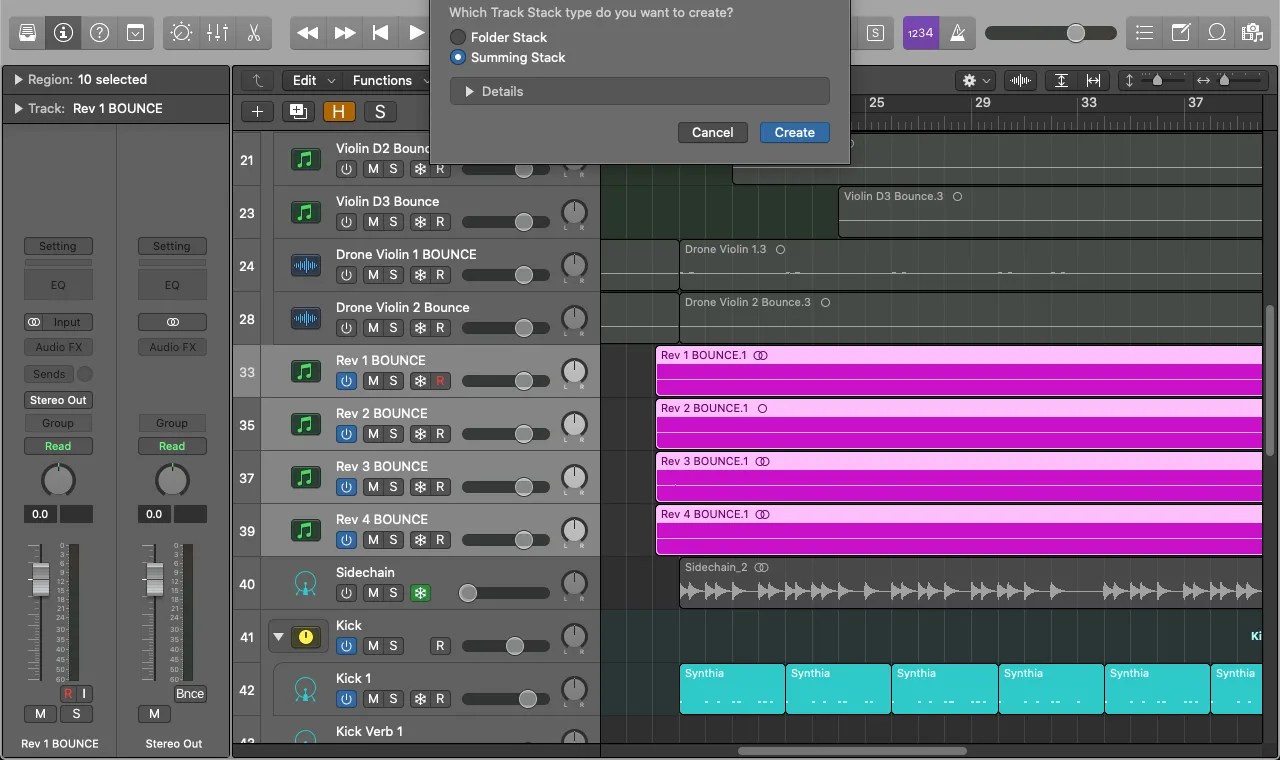Image resolution: width=1280 pixels, height=760 pixels.
Task: Expand the Details disclosure triangle
Action: pyautogui.click(x=469, y=91)
